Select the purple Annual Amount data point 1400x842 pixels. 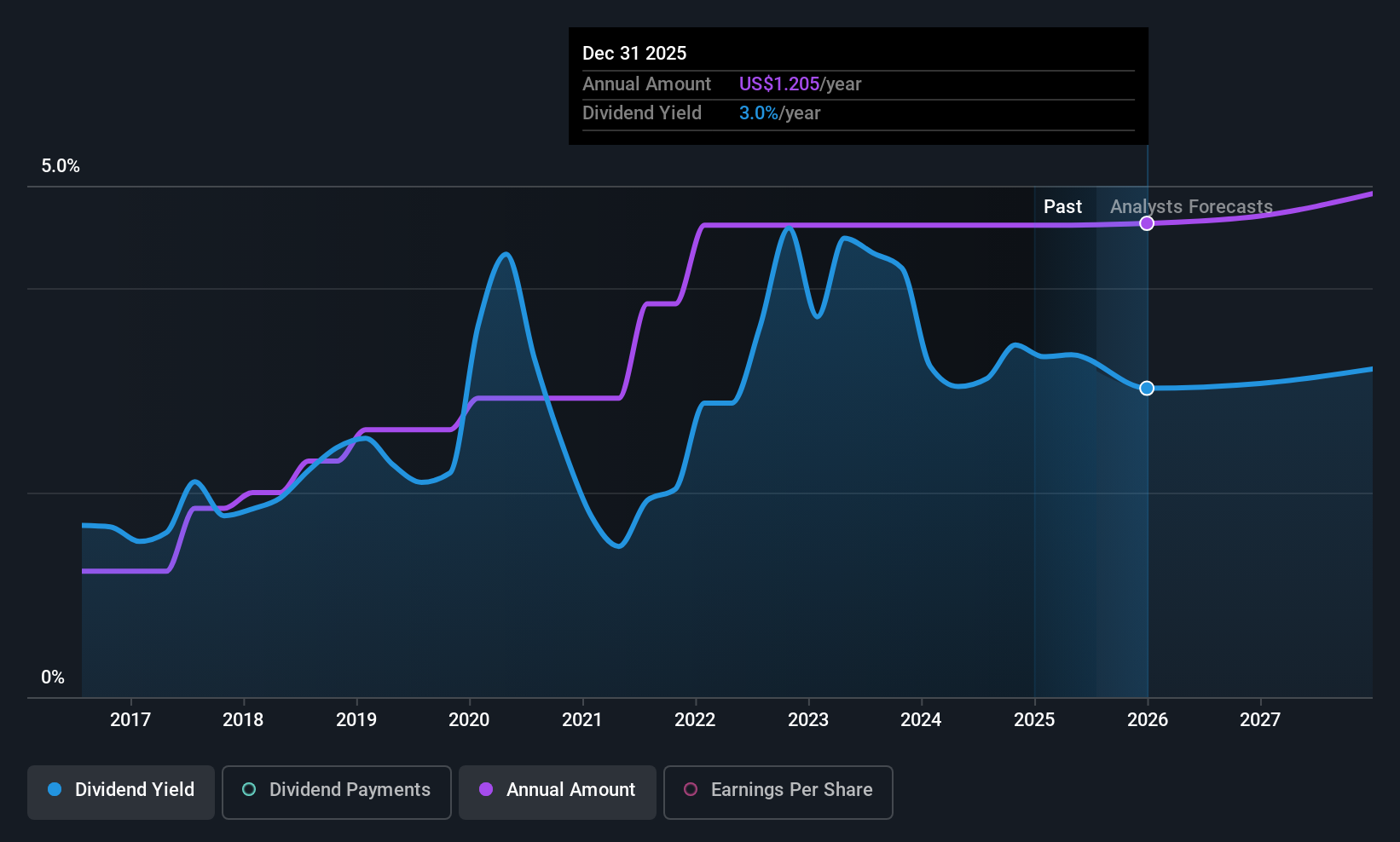coord(1147,223)
